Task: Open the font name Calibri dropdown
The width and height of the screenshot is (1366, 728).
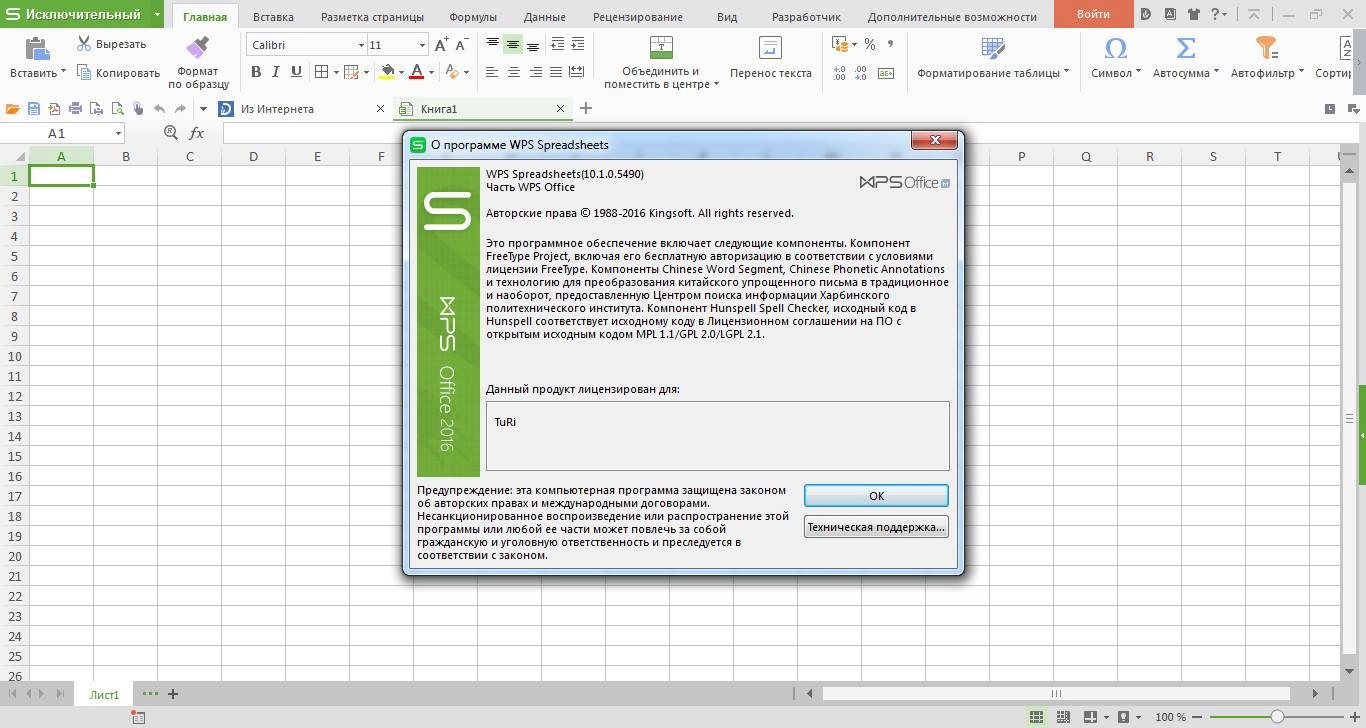Action: click(x=361, y=45)
